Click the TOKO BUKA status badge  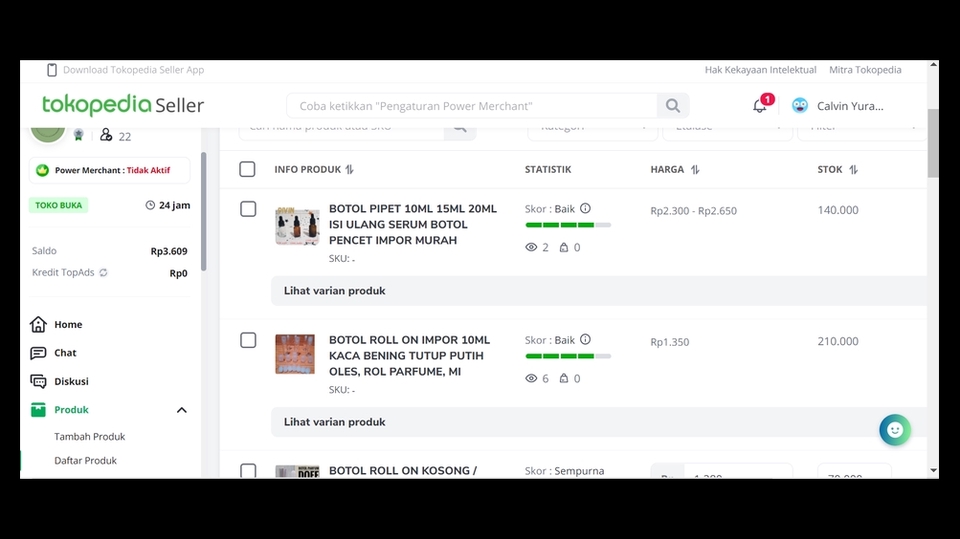tap(58, 205)
